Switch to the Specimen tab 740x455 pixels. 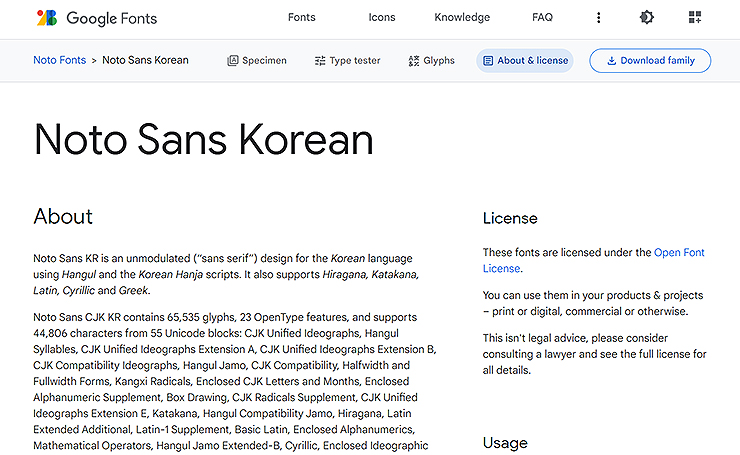pos(257,60)
